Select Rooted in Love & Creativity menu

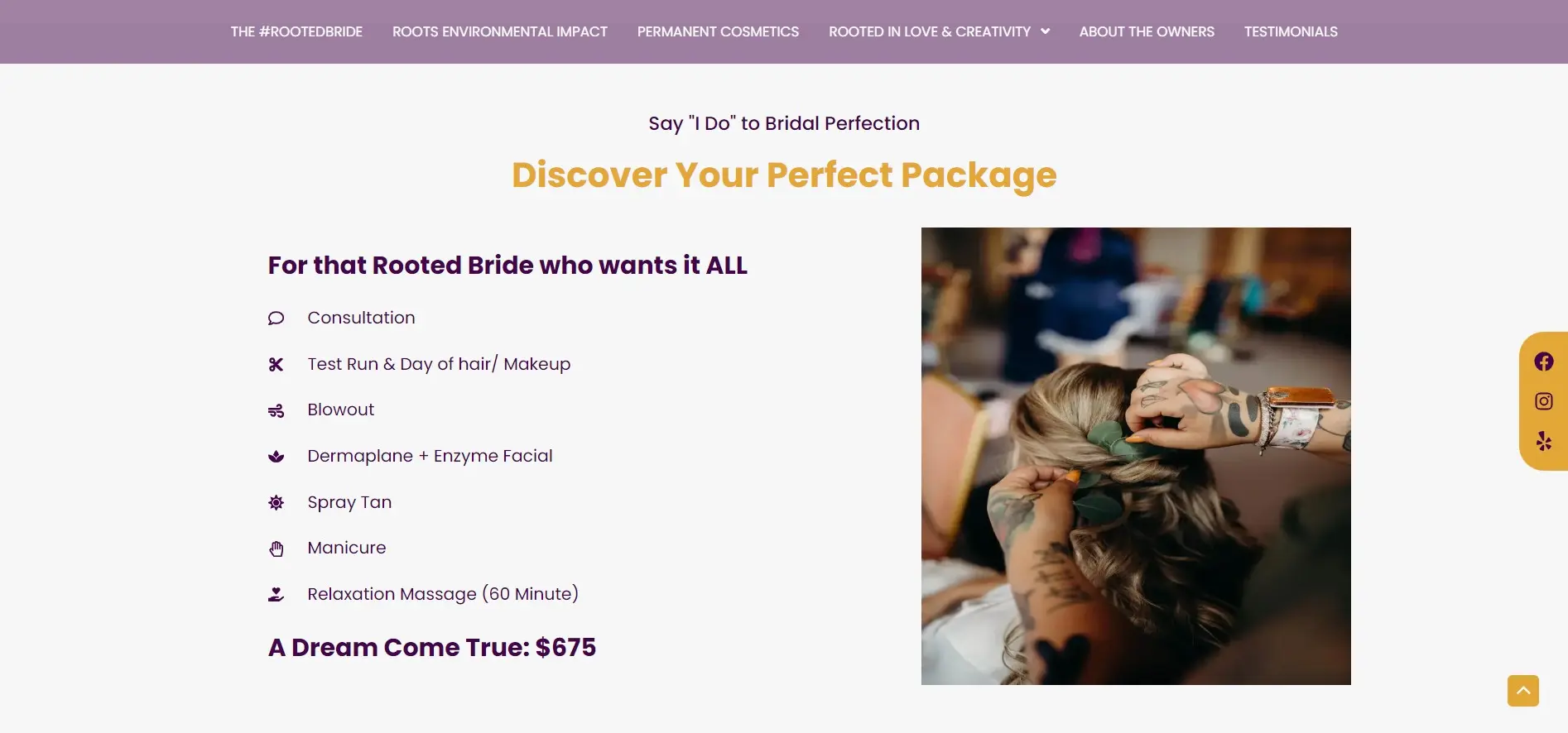(x=930, y=31)
